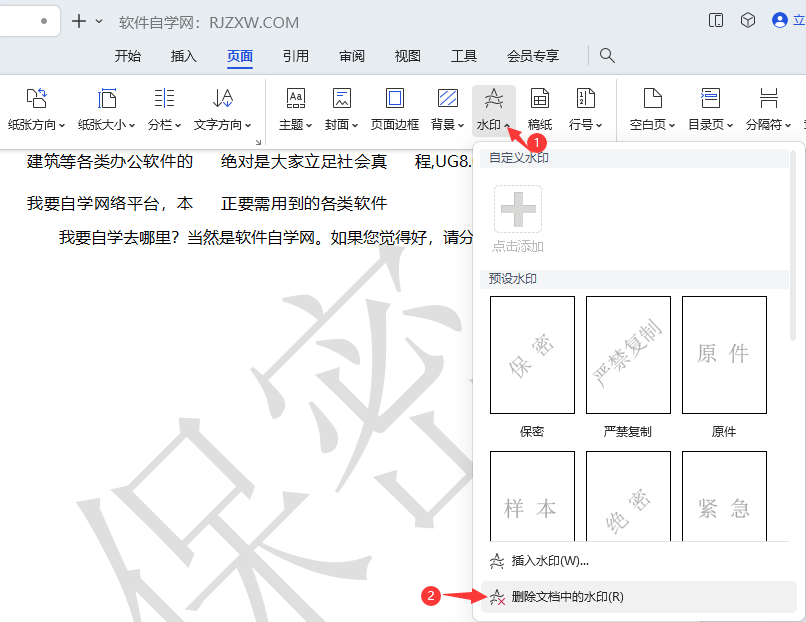This screenshot has width=806, height=622.
Task: Switch to the 插入 tab
Action: point(184,56)
